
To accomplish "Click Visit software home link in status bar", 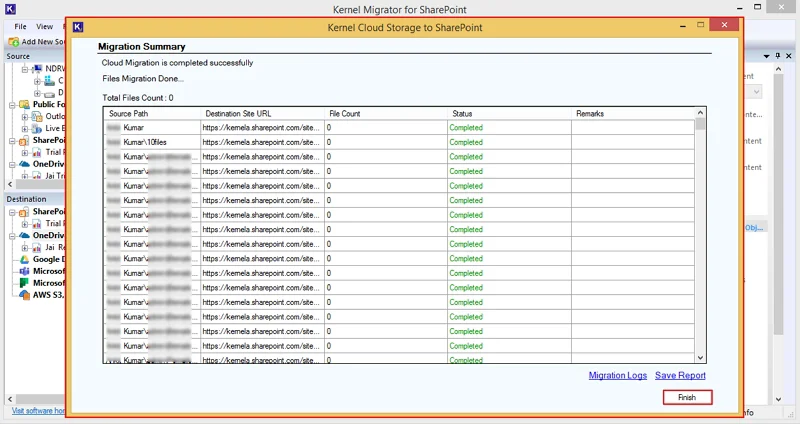I will 39,411.
